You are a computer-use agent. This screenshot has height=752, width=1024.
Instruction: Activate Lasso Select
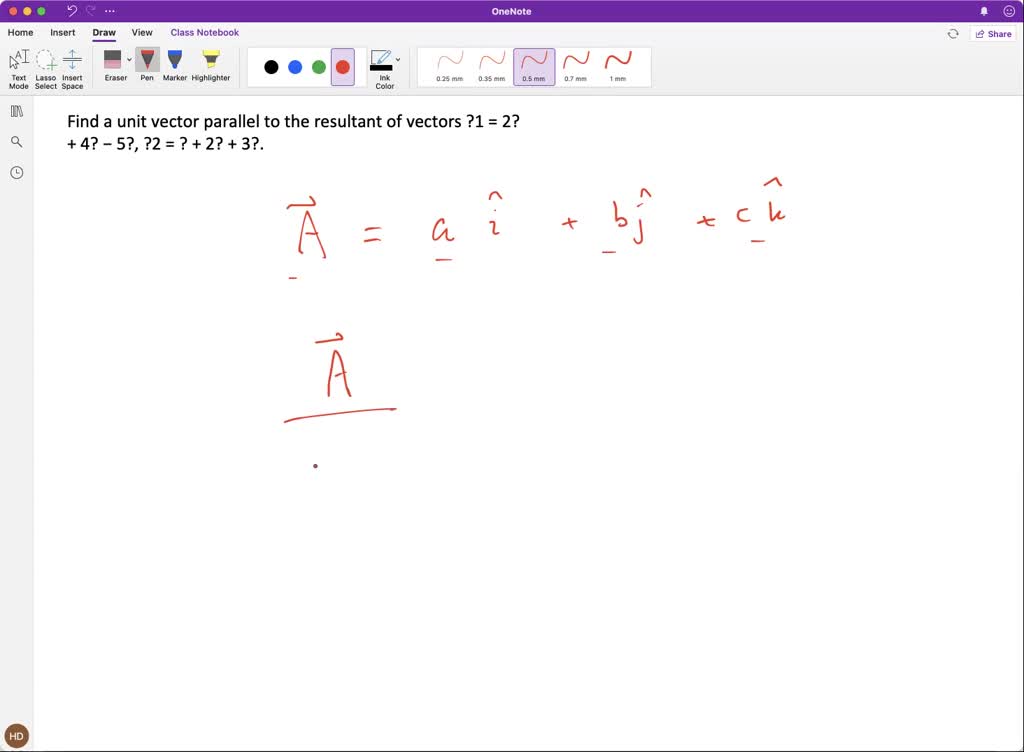pos(45,65)
